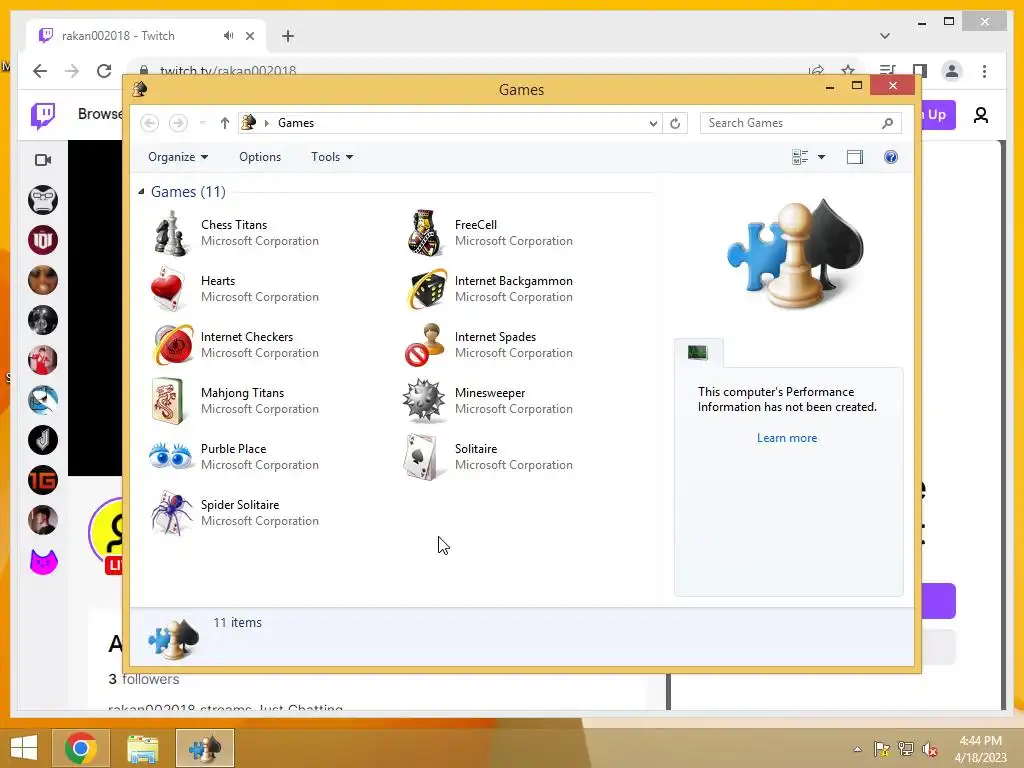
Task: Click the muted volume tray icon
Action: (930, 749)
